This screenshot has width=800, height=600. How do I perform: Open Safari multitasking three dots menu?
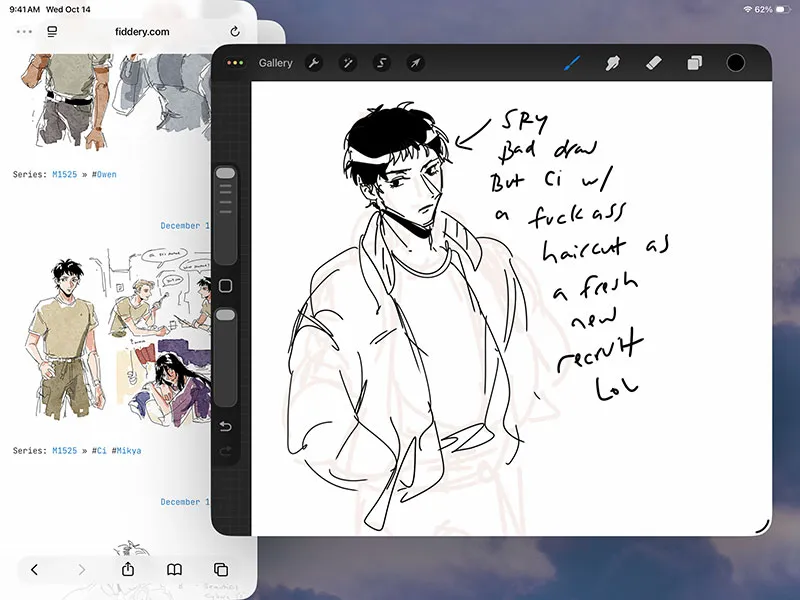[24, 32]
